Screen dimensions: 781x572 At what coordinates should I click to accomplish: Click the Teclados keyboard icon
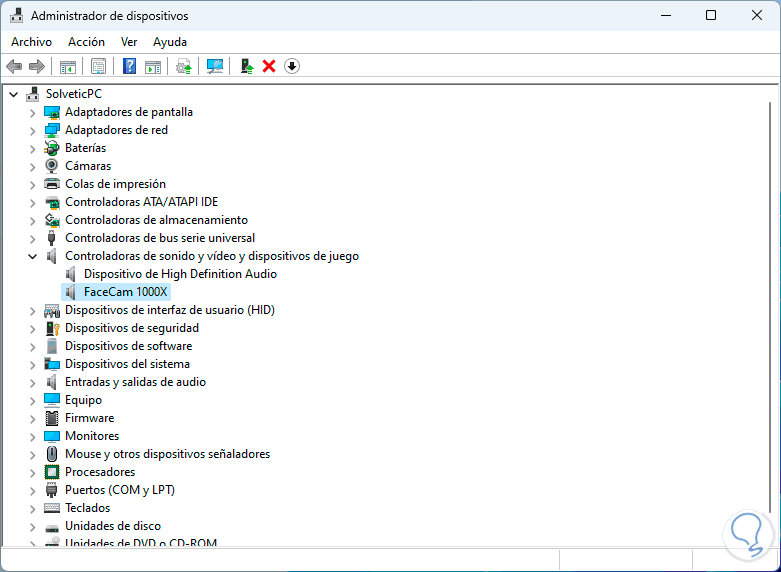coord(52,508)
